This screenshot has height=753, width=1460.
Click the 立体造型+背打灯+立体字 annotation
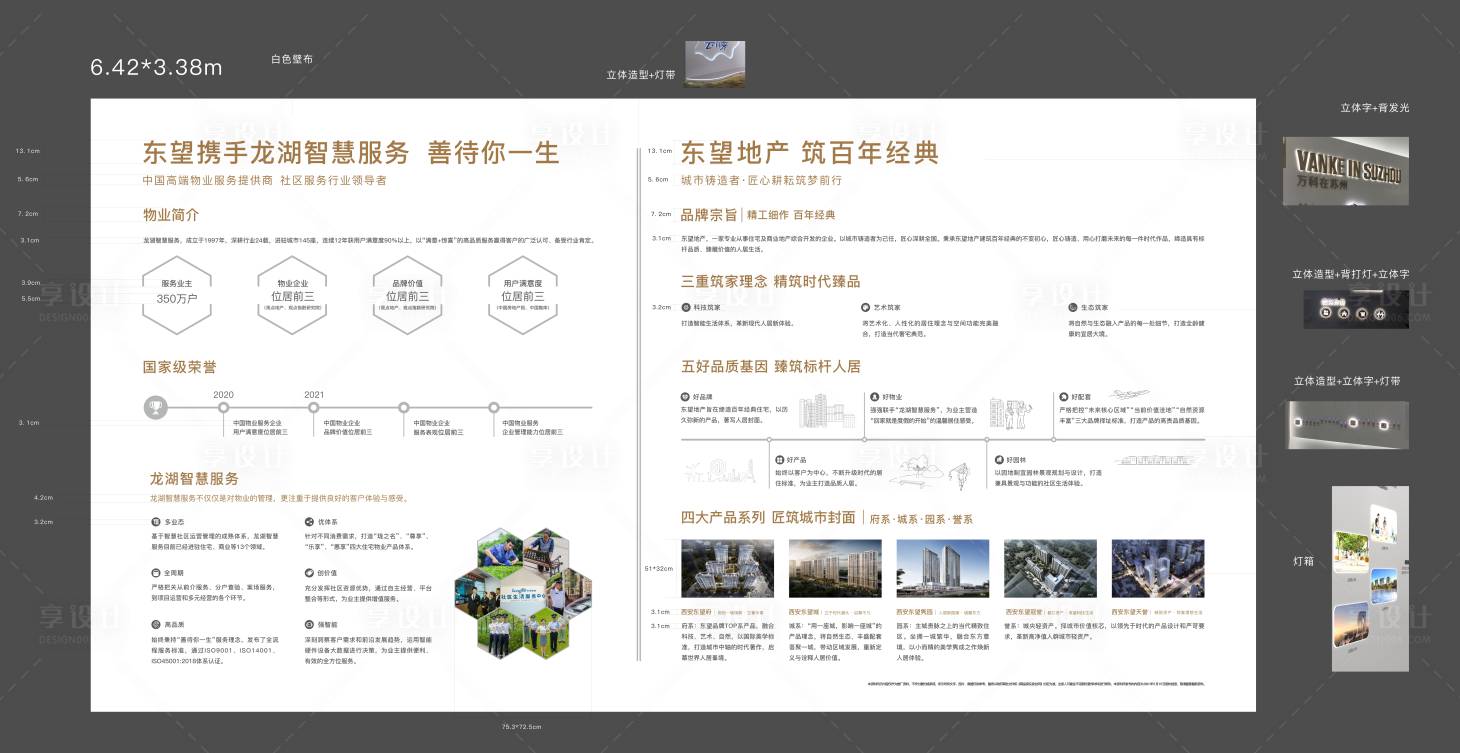[1351, 274]
